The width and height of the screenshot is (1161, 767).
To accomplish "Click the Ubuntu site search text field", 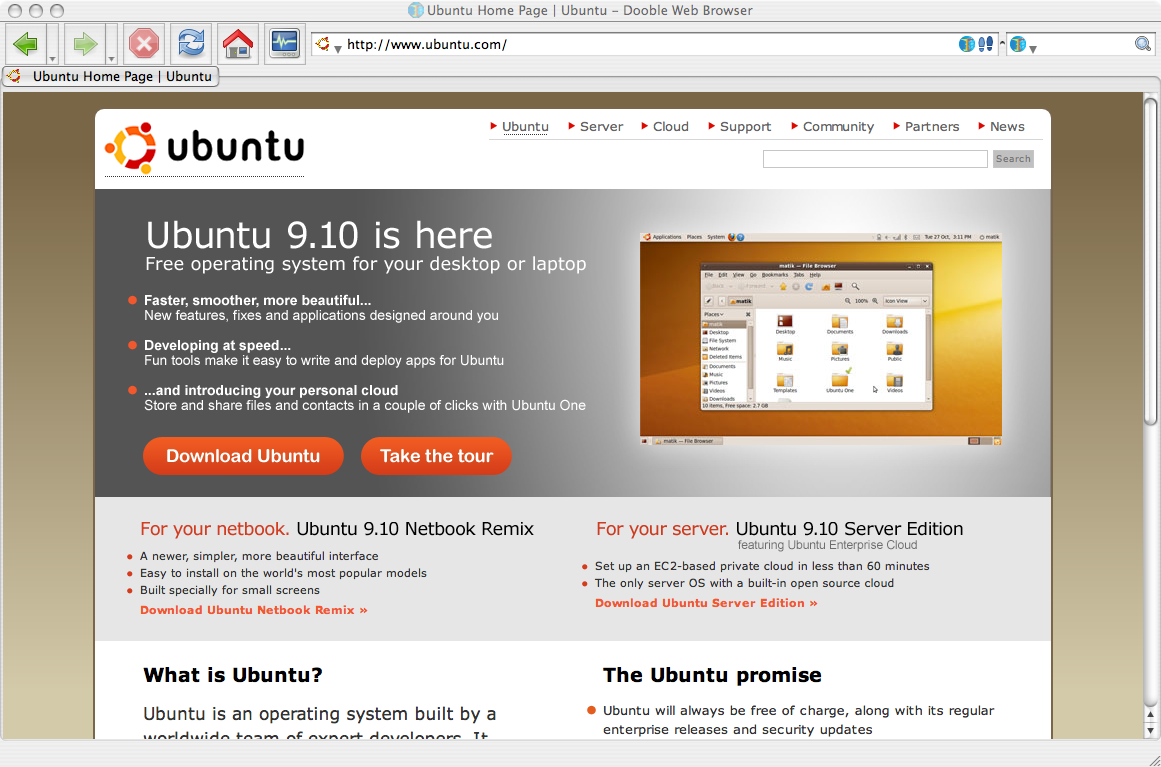I will 875,159.
